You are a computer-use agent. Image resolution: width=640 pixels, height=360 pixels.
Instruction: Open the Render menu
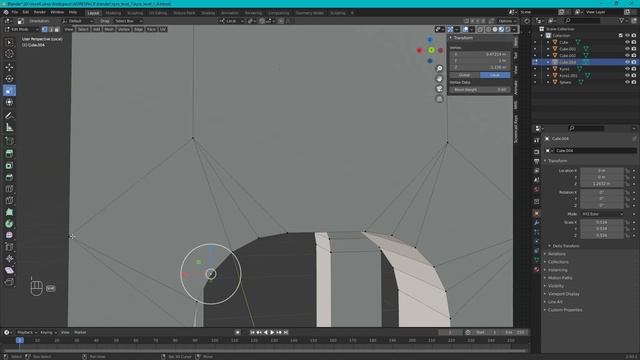coord(40,12)
